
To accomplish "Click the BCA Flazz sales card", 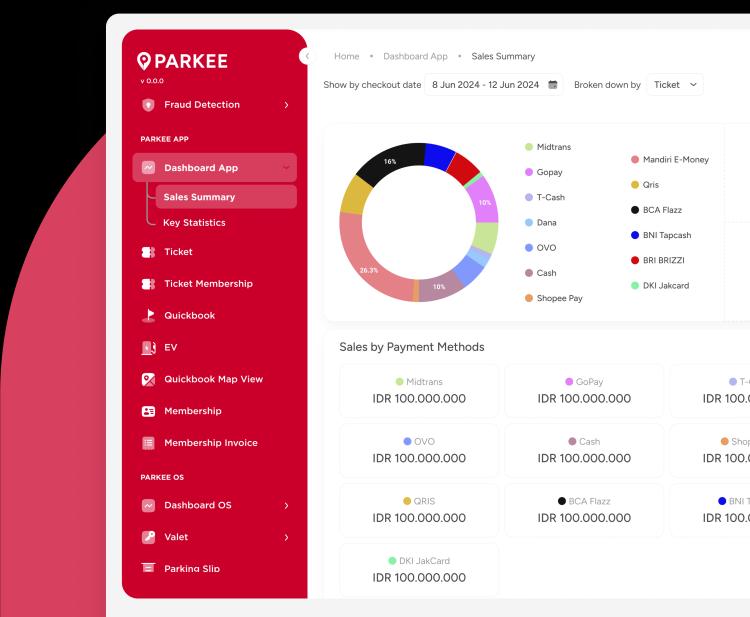I will 584,510.
